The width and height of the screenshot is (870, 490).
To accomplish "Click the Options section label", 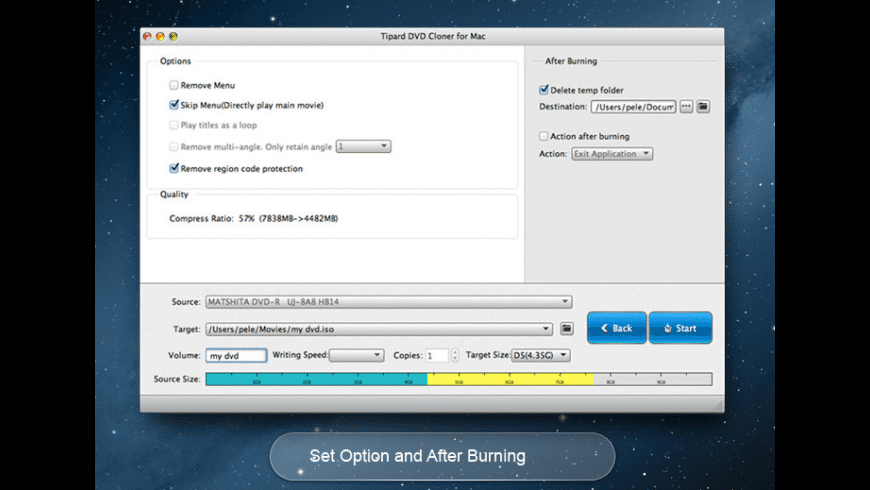I will click(x=175, y=61).
